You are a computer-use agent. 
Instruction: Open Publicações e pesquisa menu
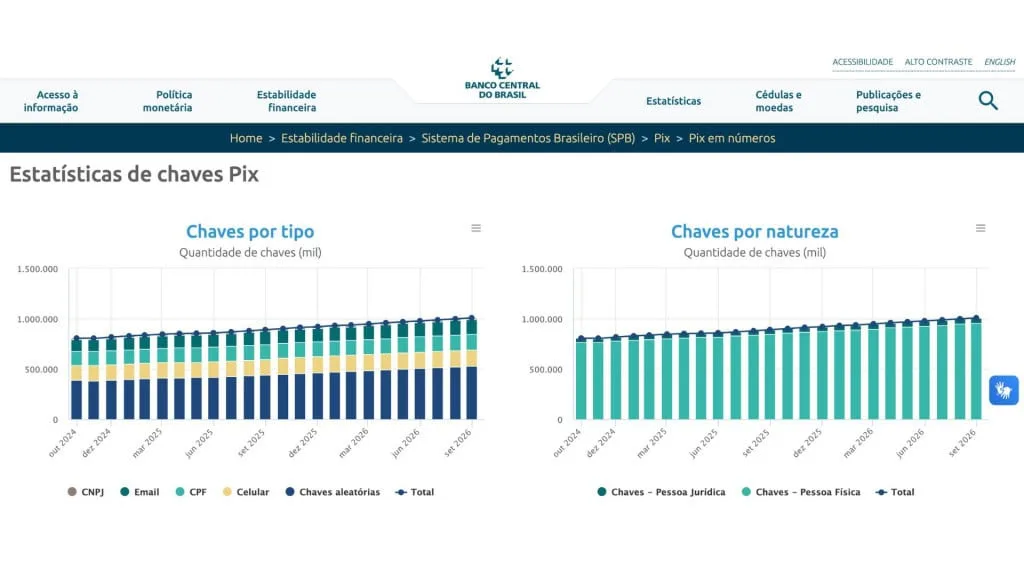pos(888,101)
